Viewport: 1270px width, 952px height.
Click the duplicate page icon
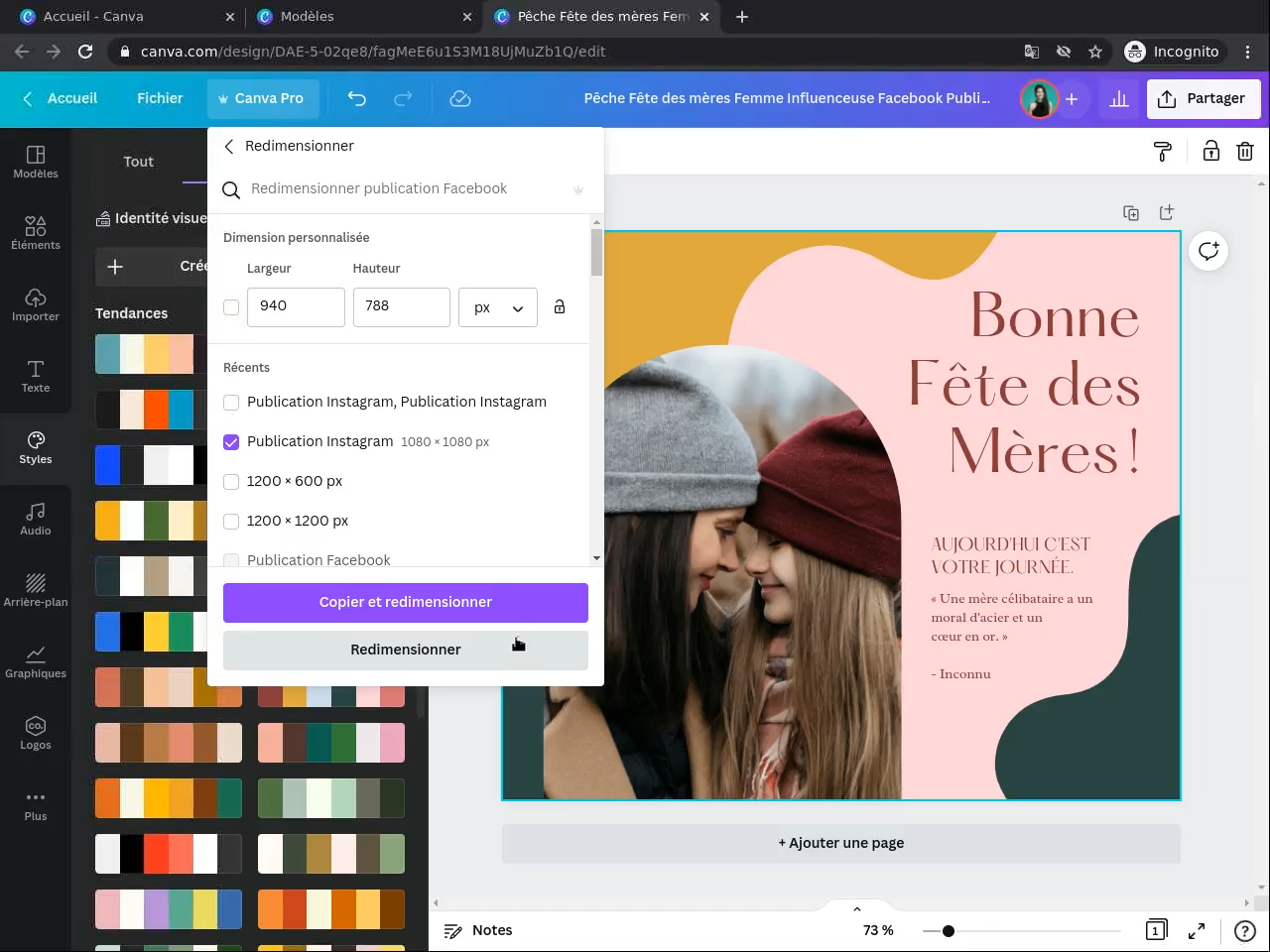(1131, 213)
